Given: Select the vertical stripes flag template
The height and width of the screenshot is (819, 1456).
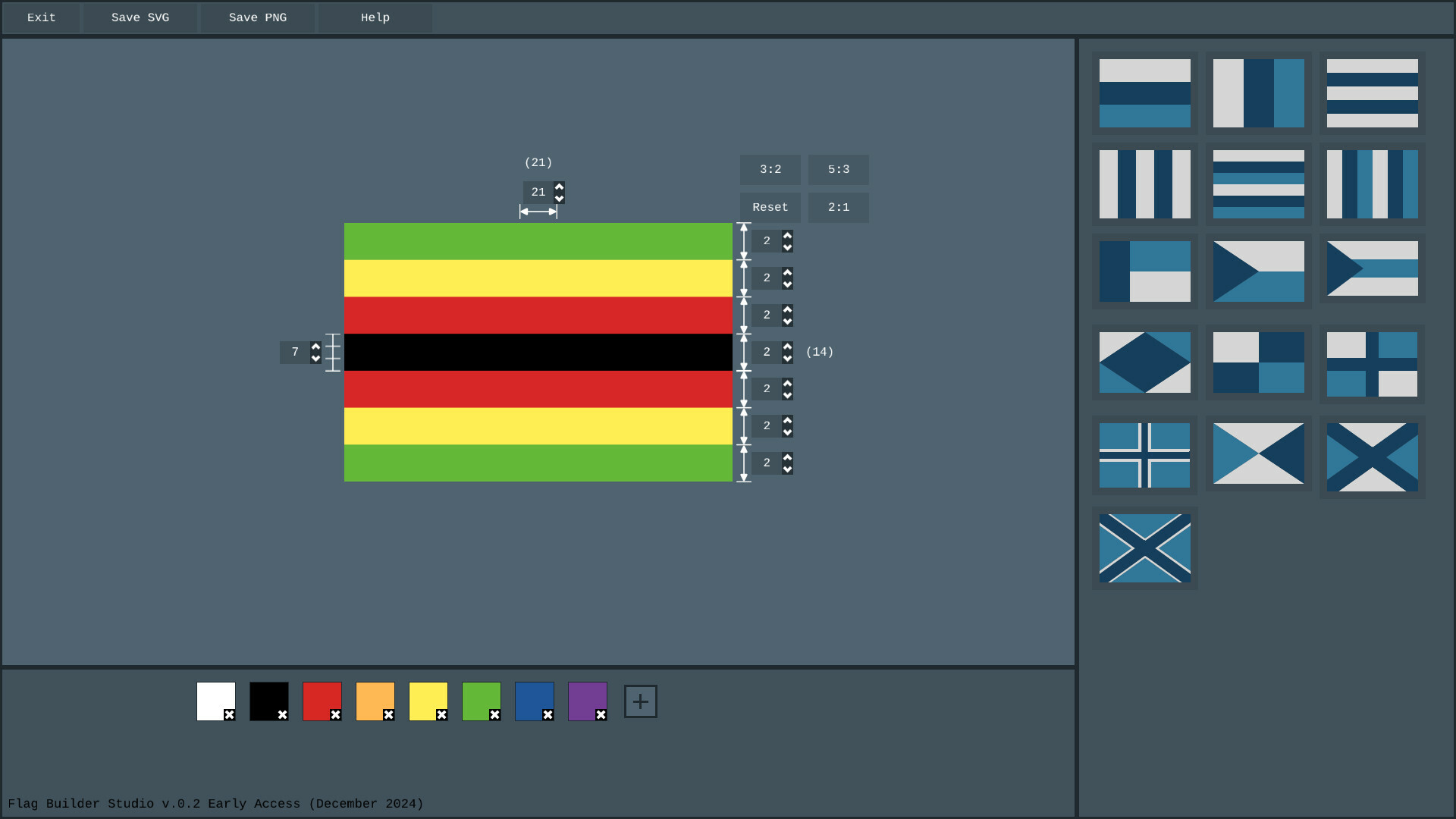Looking at the screenshot, I should [1145, 184].
